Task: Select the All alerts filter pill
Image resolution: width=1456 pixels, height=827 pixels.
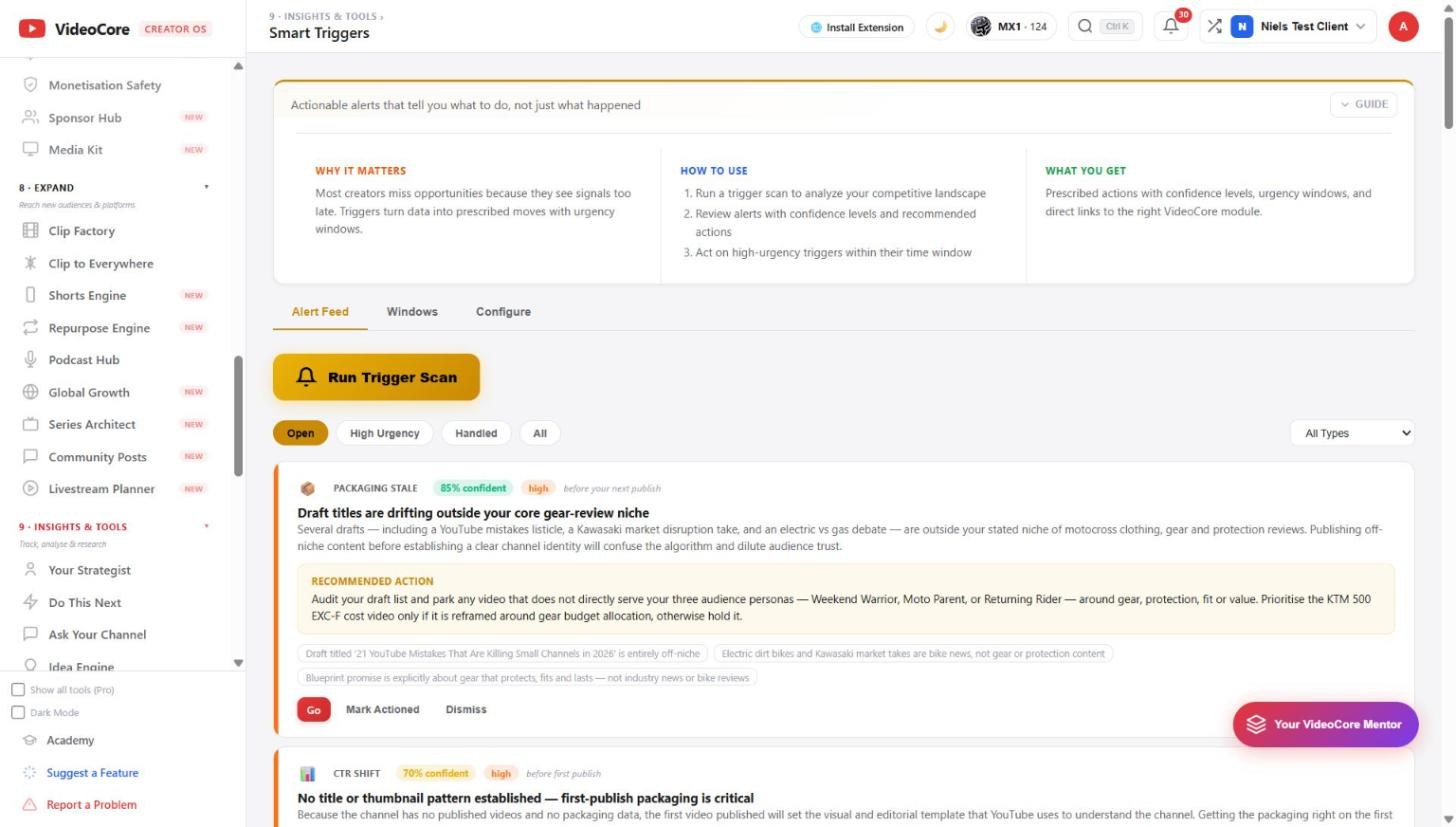Action: 540,433
